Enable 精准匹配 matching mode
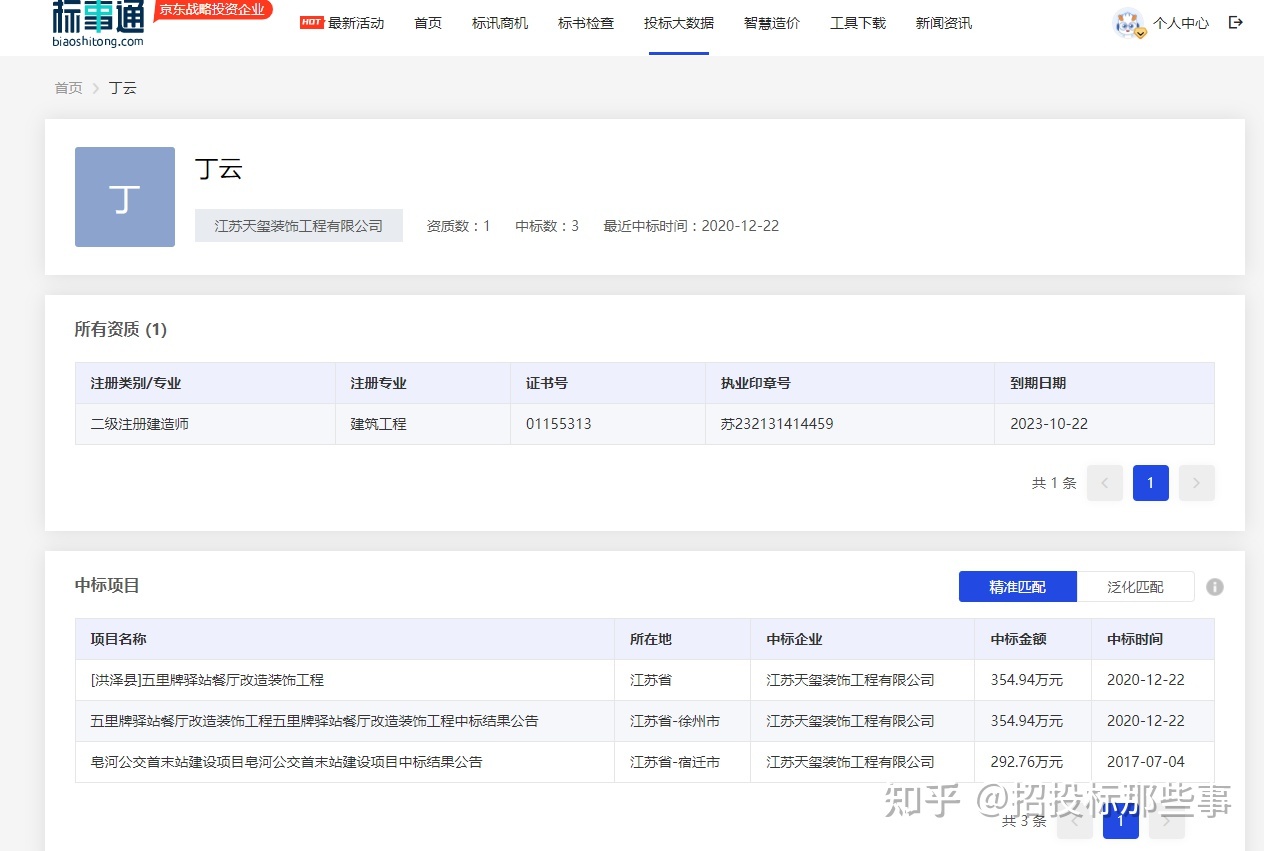 click(1017, 587)
